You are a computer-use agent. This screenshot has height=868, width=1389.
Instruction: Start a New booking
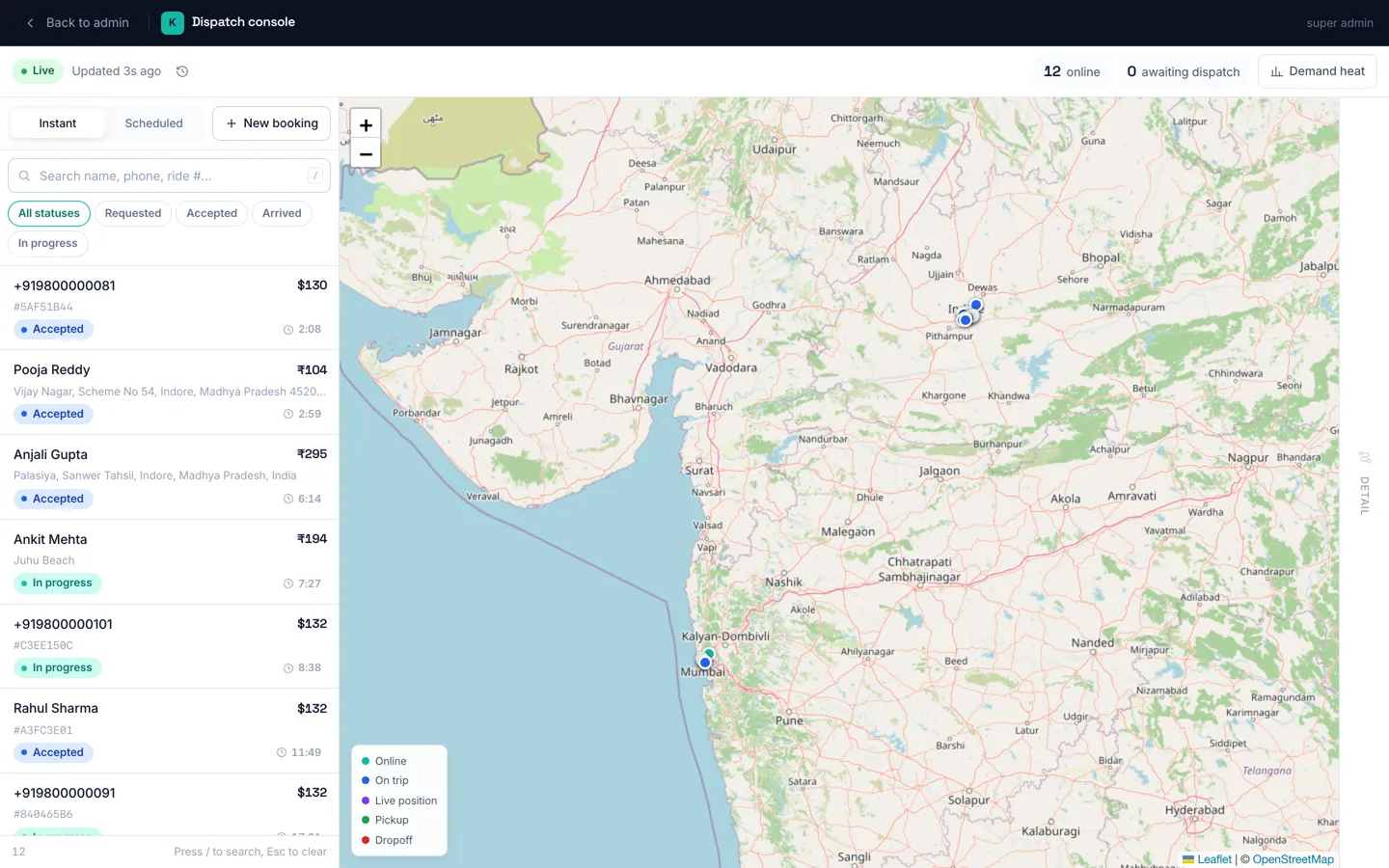271,123
